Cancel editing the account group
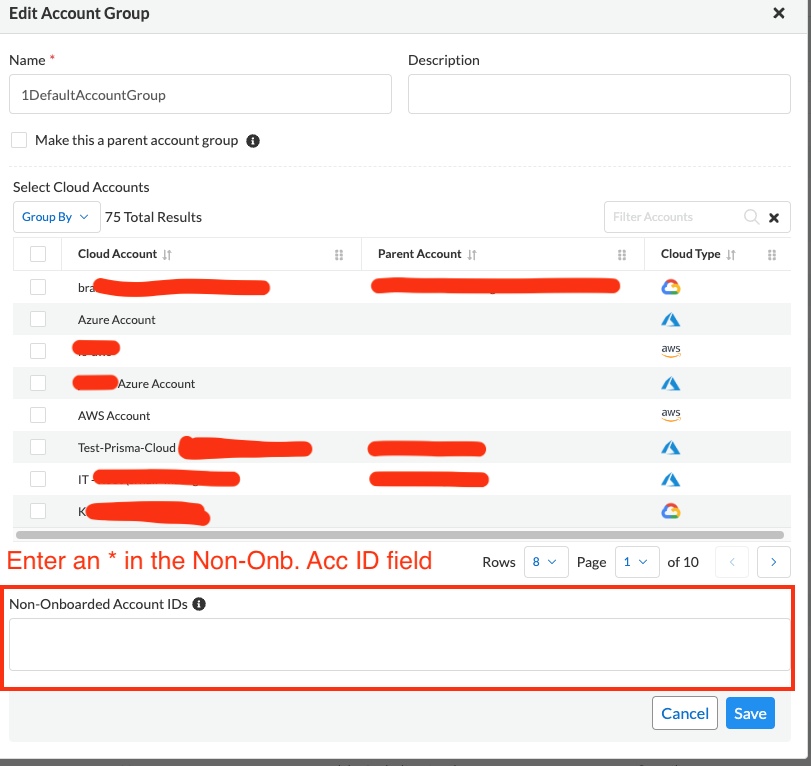The image size is (811, 766). pos(685,713)
